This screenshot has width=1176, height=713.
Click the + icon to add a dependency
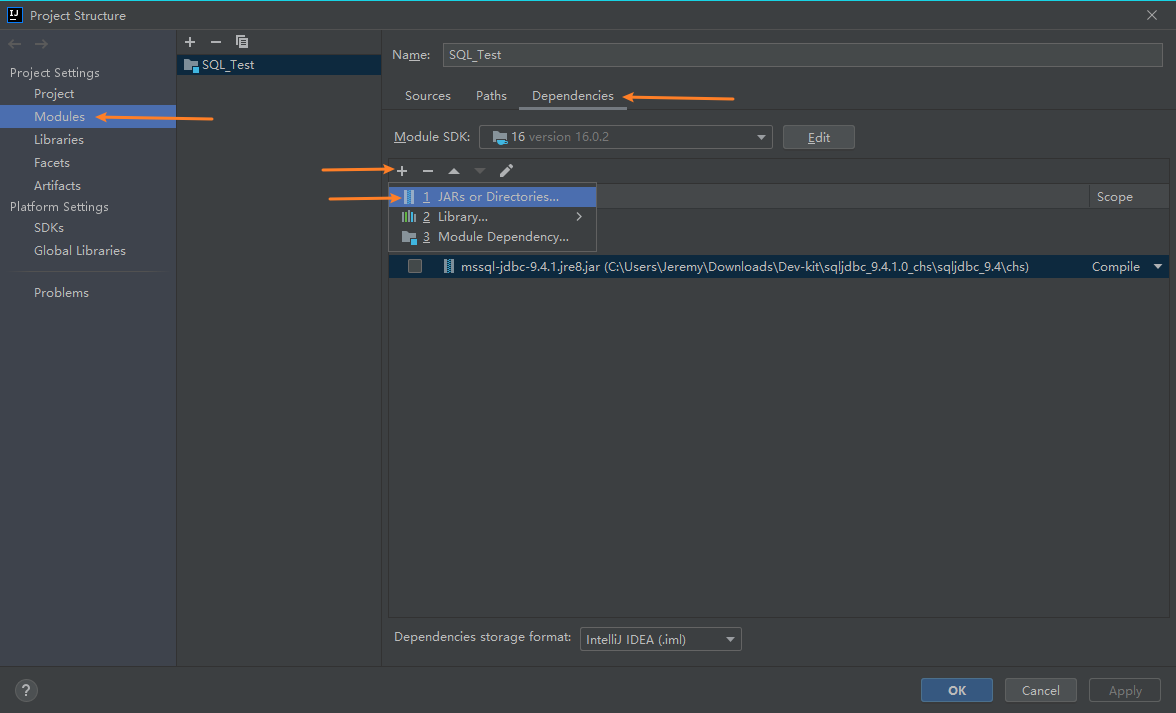point(401,171)
